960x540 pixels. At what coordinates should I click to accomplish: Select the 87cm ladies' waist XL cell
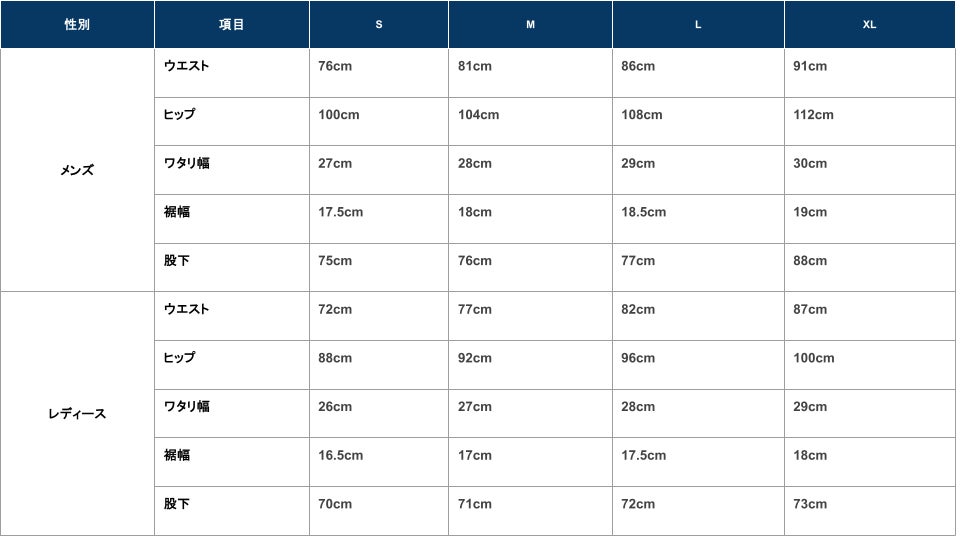[810, 309]
